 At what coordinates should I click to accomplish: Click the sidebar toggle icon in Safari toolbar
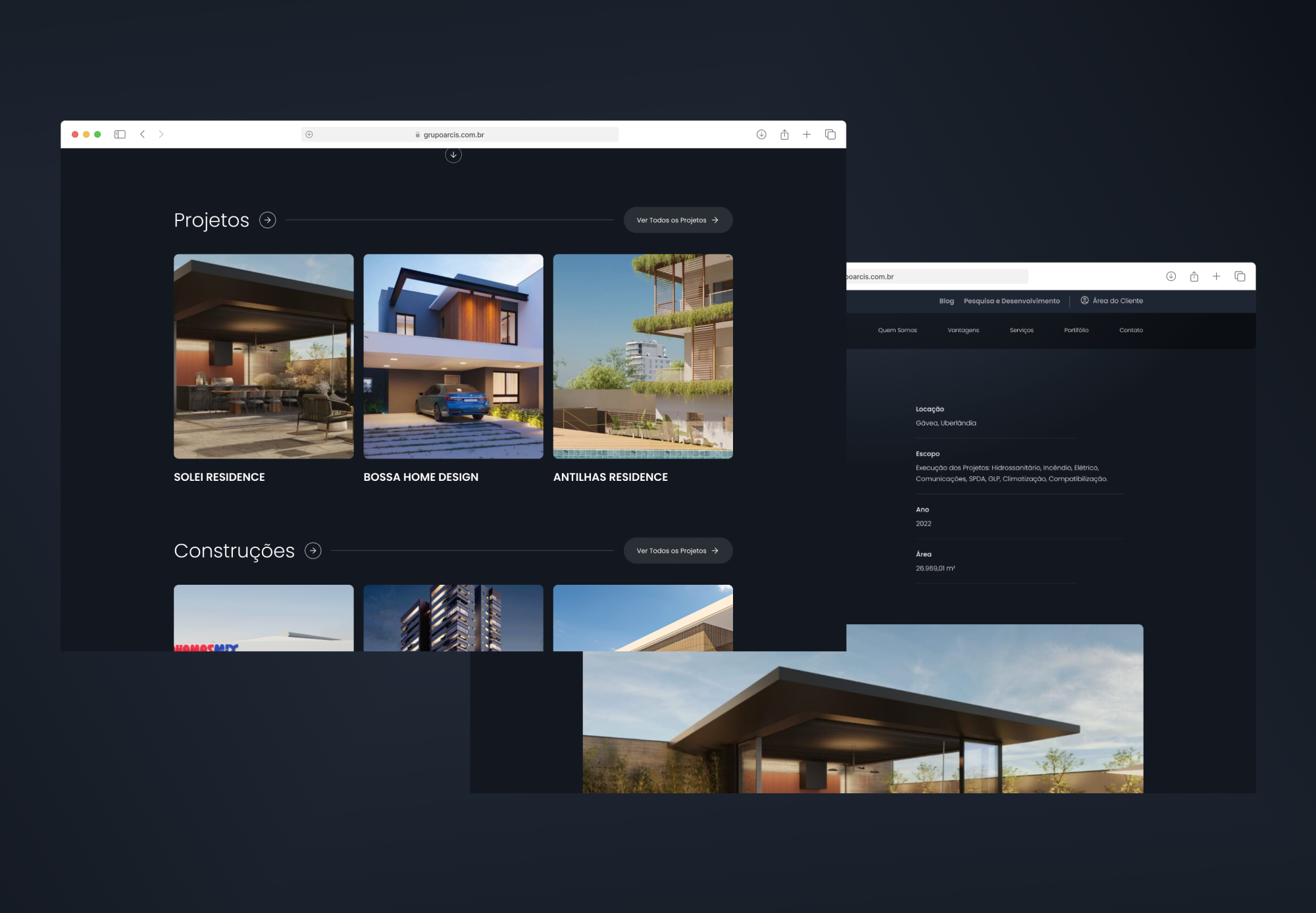pyautogui.click(x=120, y=134)
